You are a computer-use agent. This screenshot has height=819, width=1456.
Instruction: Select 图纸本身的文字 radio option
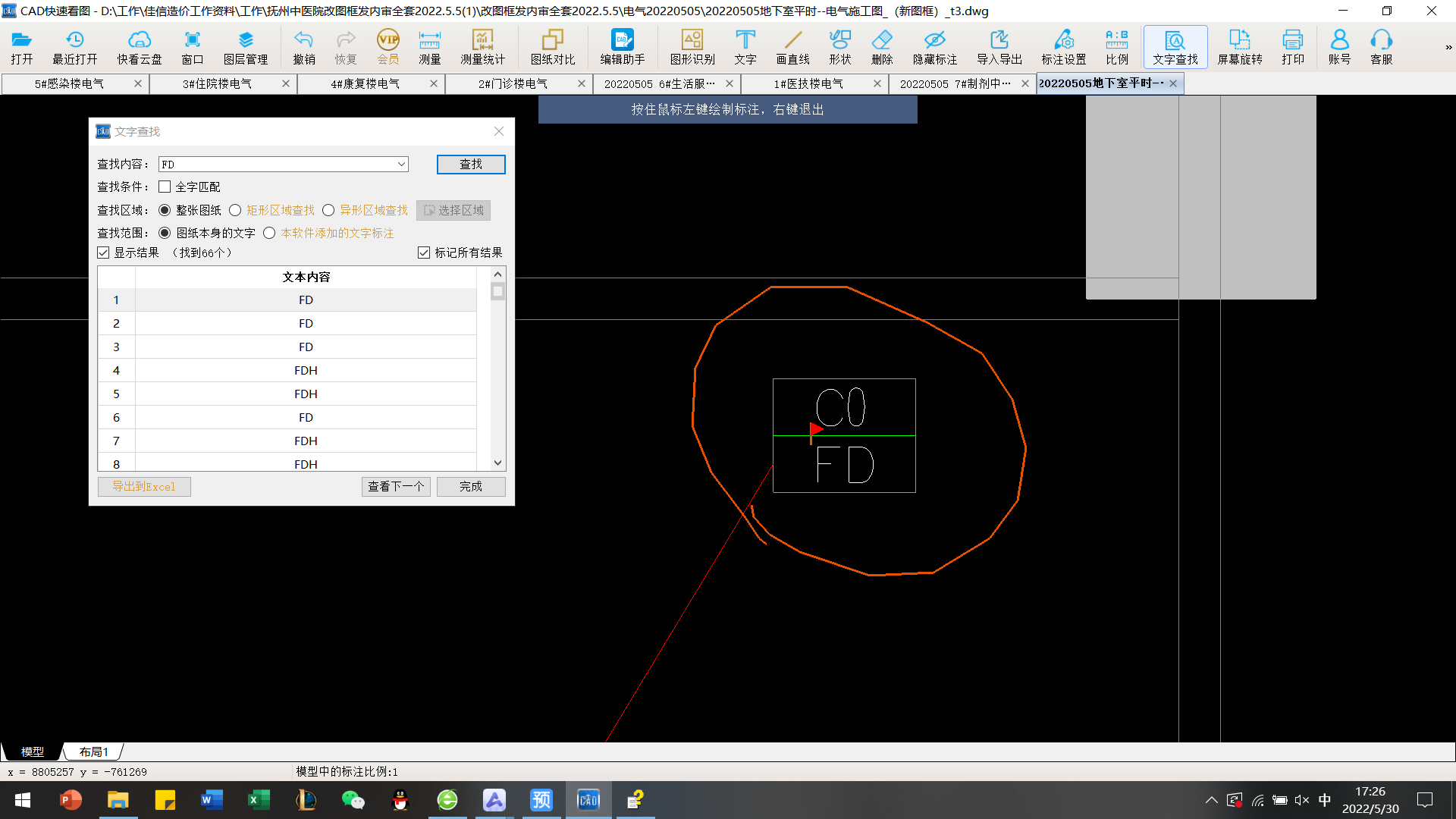coord(165,233)
